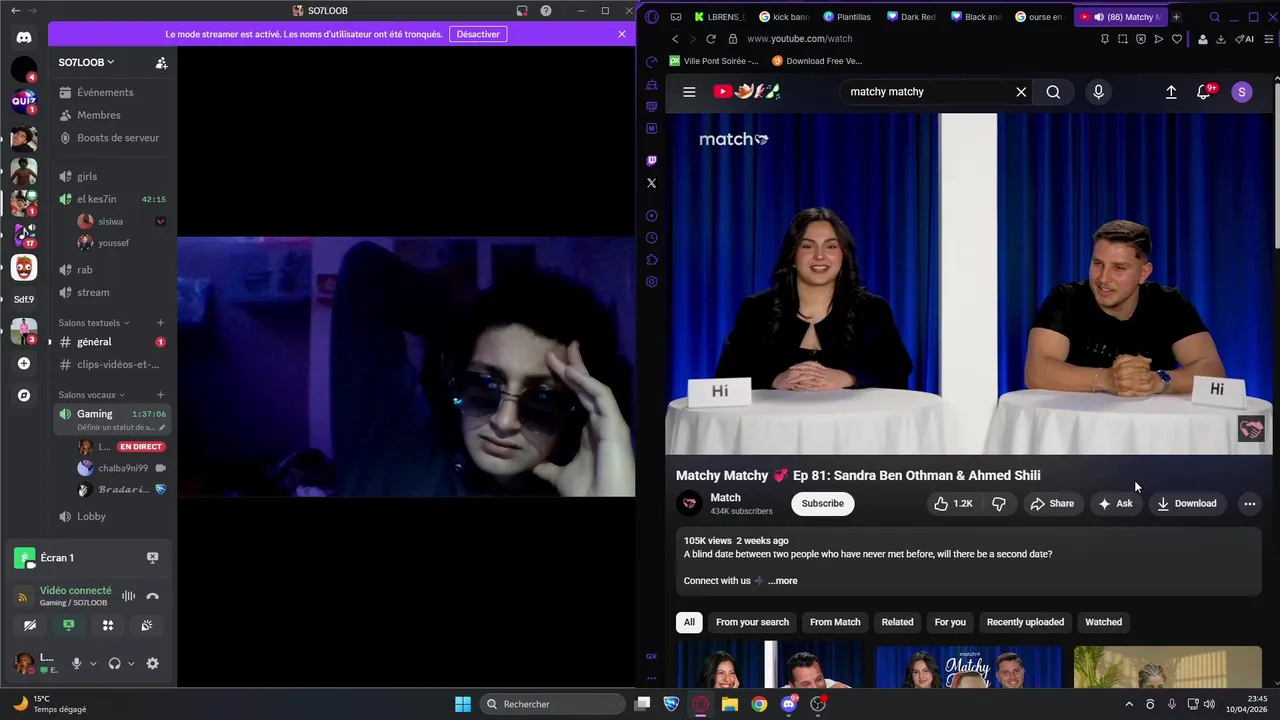Screen dimensions: 1280x720
Task: Select Related filter chip
Action: (x=897, y=622)
